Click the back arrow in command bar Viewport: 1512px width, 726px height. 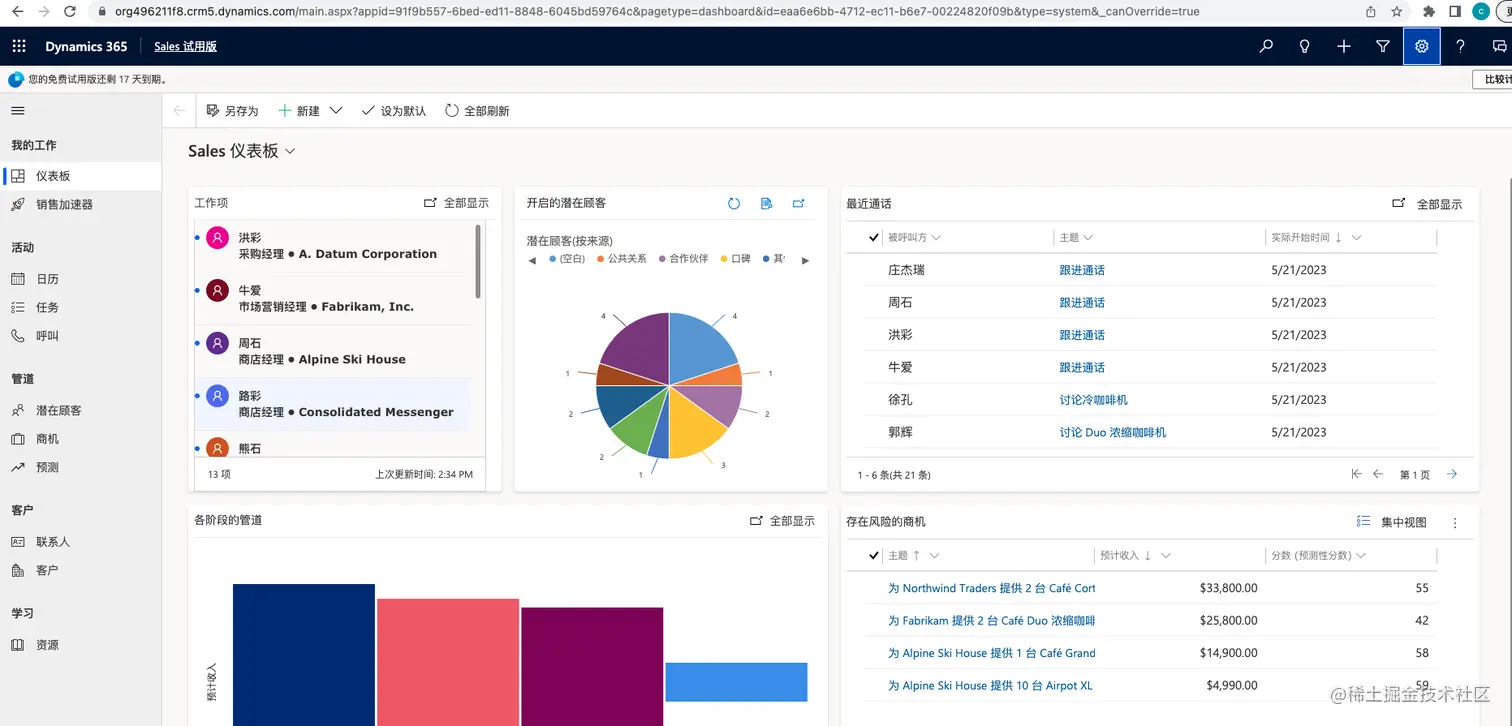[x=179, y=111]
